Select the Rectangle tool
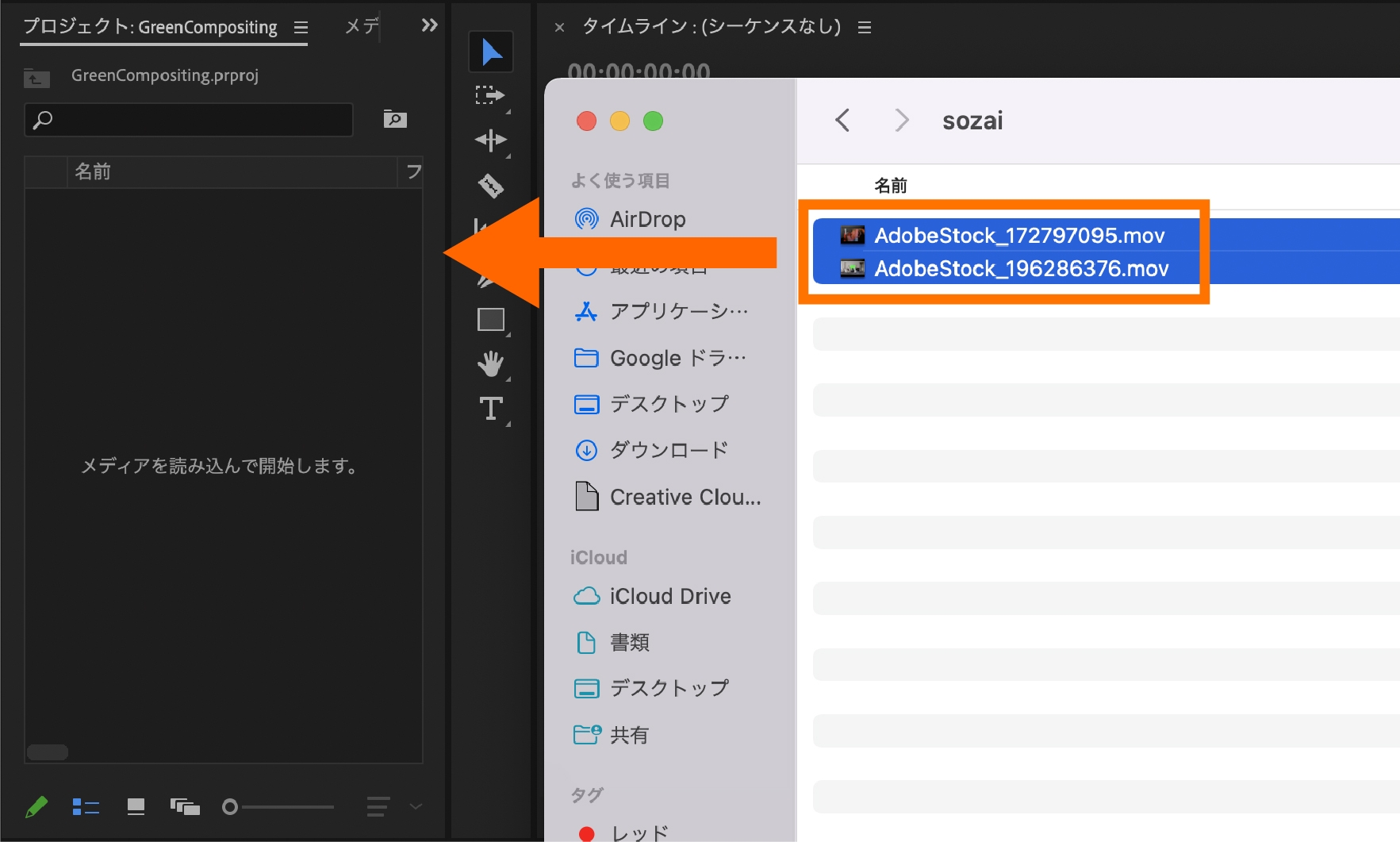This screenshot has height=842, width=1400. (x=491, y=319)
